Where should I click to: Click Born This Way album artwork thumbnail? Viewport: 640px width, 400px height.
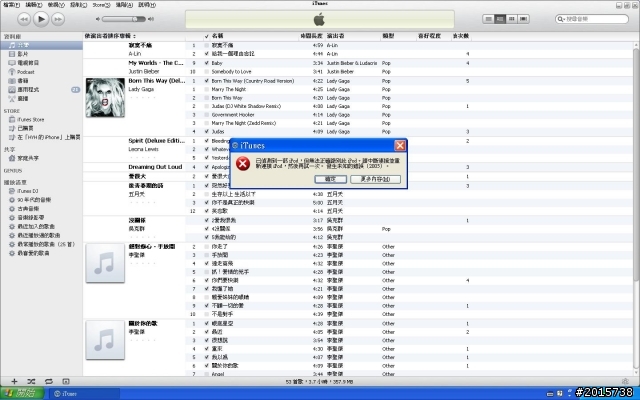click(105, 98)
